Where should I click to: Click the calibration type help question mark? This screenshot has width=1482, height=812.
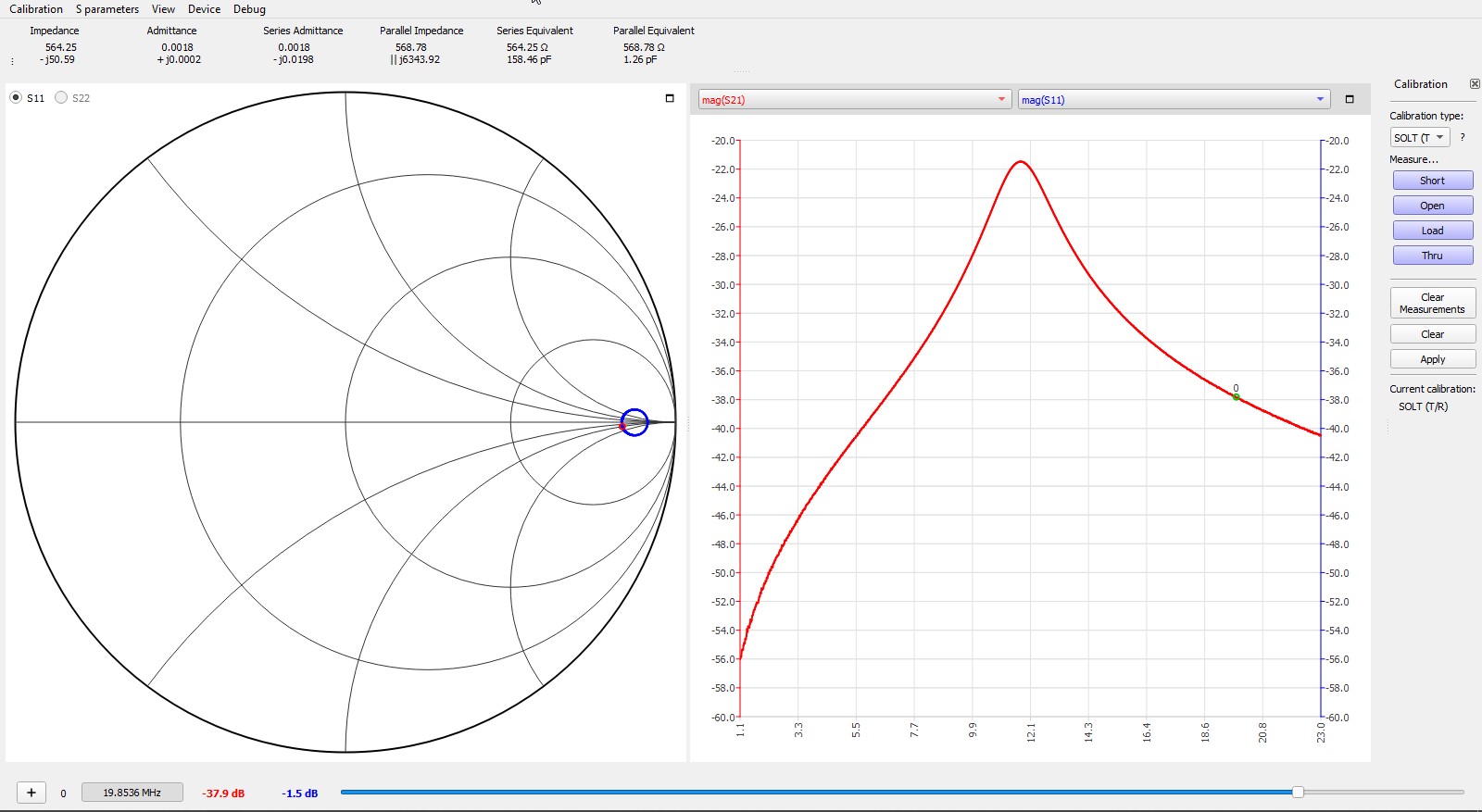1463,137
